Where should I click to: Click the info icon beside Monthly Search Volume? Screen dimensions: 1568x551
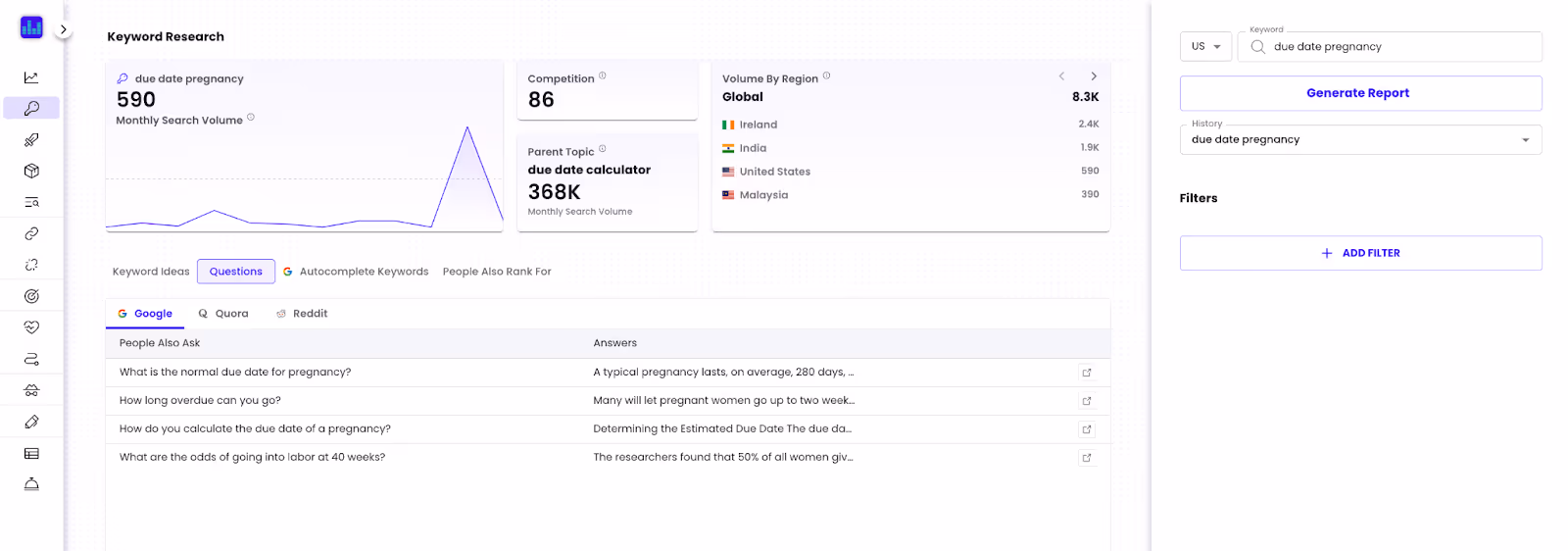pos(251,118)
